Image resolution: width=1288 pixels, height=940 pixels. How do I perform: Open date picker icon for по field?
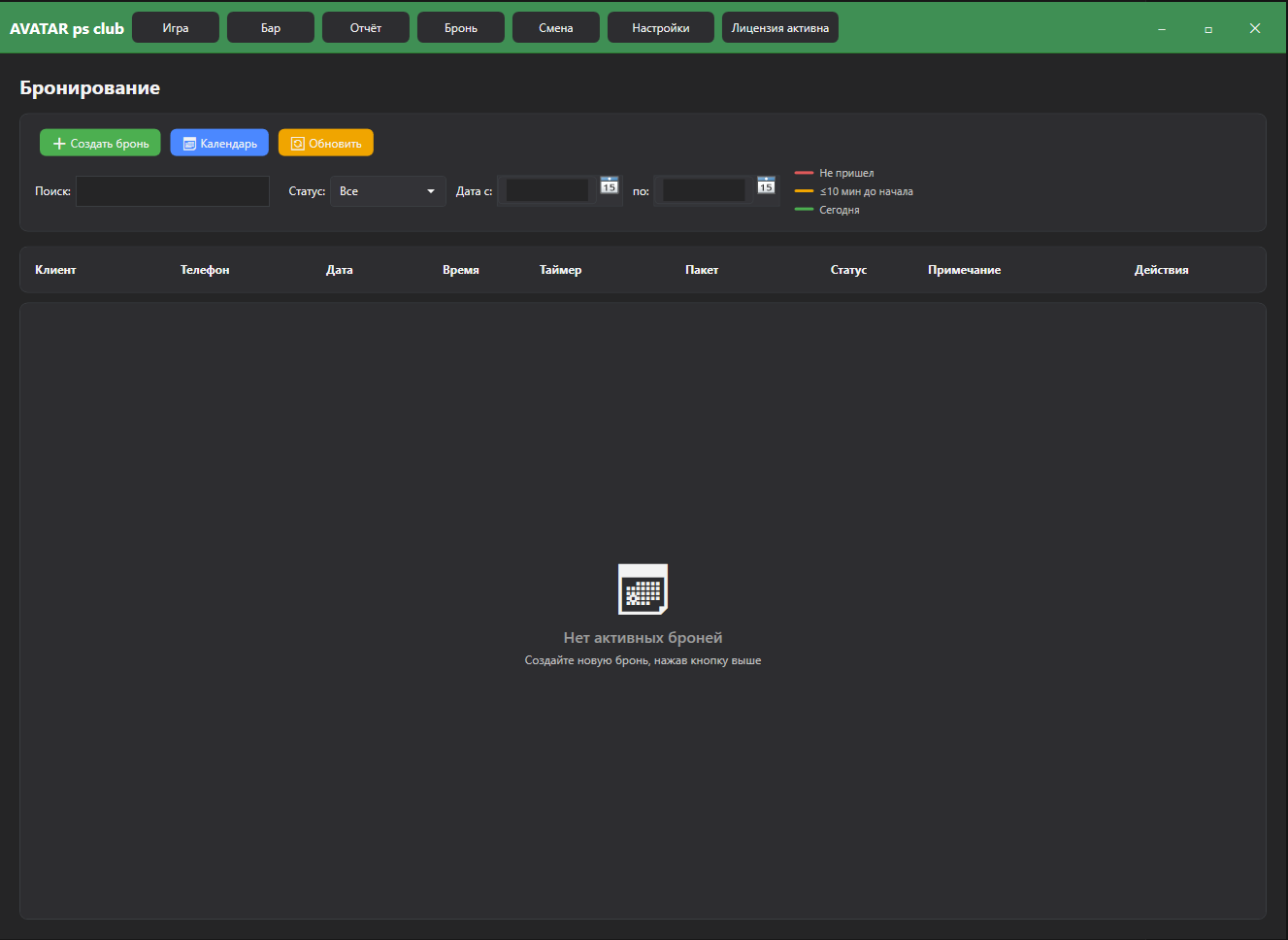[x=766, y=185]
